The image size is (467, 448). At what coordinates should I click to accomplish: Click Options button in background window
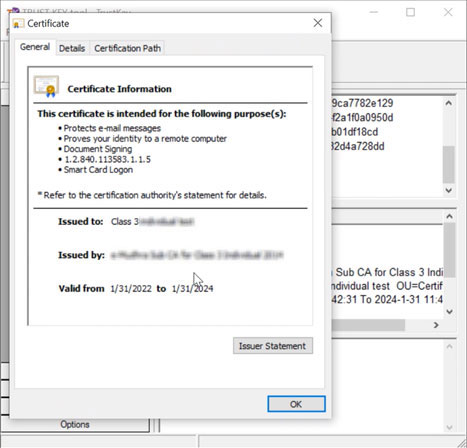pyautogui.click(x=75, y=424)
